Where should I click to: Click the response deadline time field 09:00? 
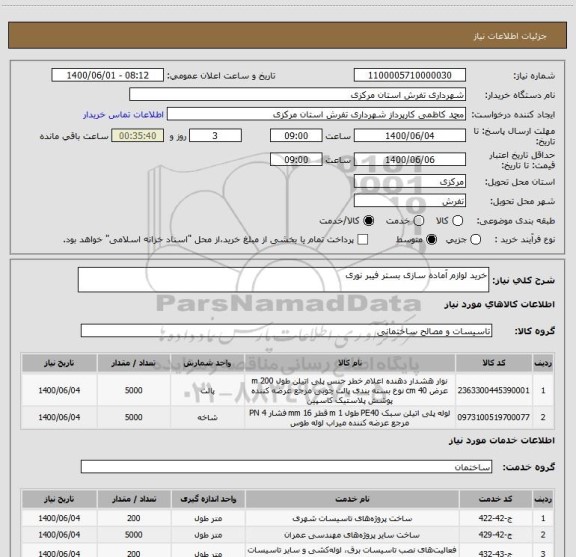296,136
